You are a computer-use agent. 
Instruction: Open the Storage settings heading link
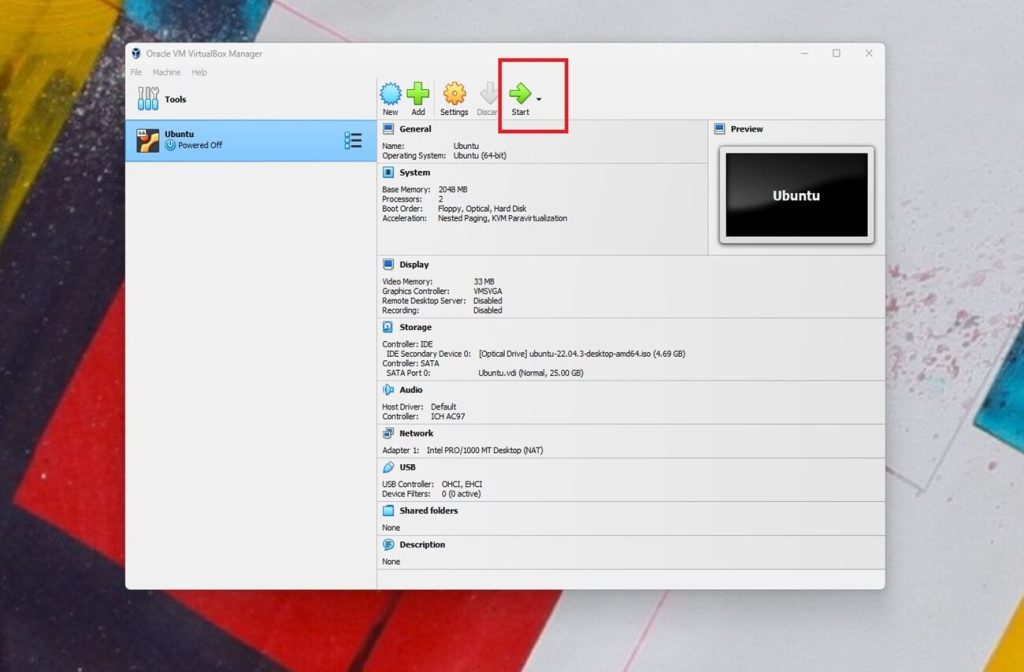[x=415, y=328]
